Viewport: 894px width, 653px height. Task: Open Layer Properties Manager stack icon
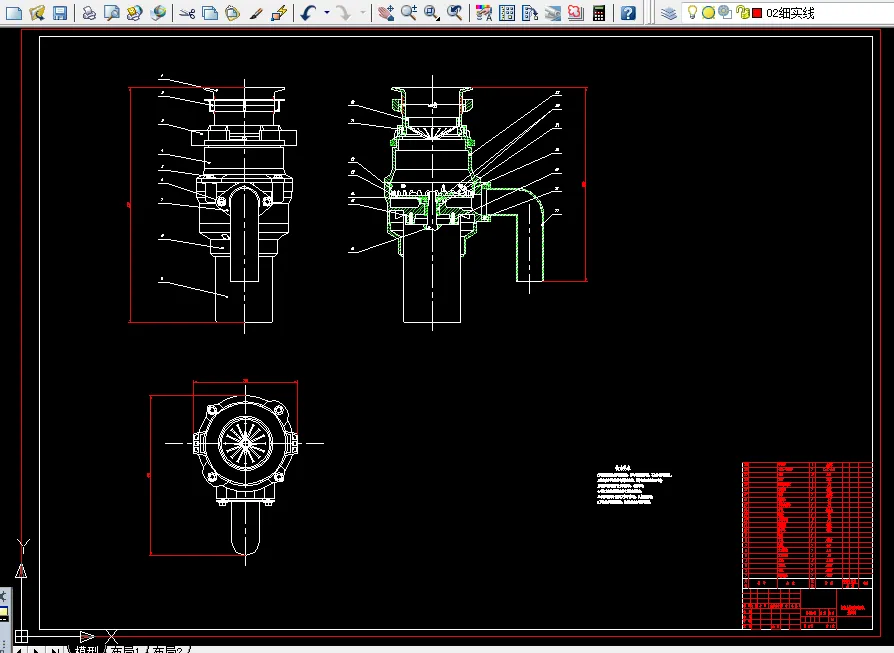[x=668, y=13]
